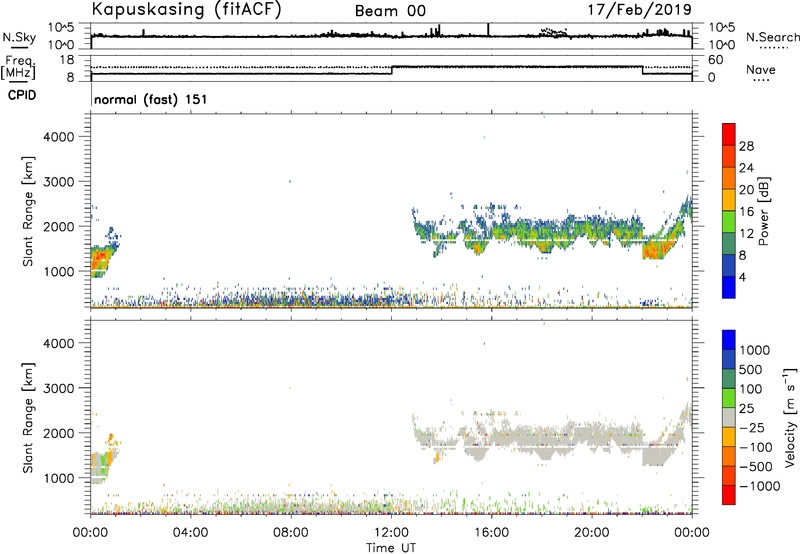
Task: Click the date '17/Feb/2019'
Action: click(640, 9)
